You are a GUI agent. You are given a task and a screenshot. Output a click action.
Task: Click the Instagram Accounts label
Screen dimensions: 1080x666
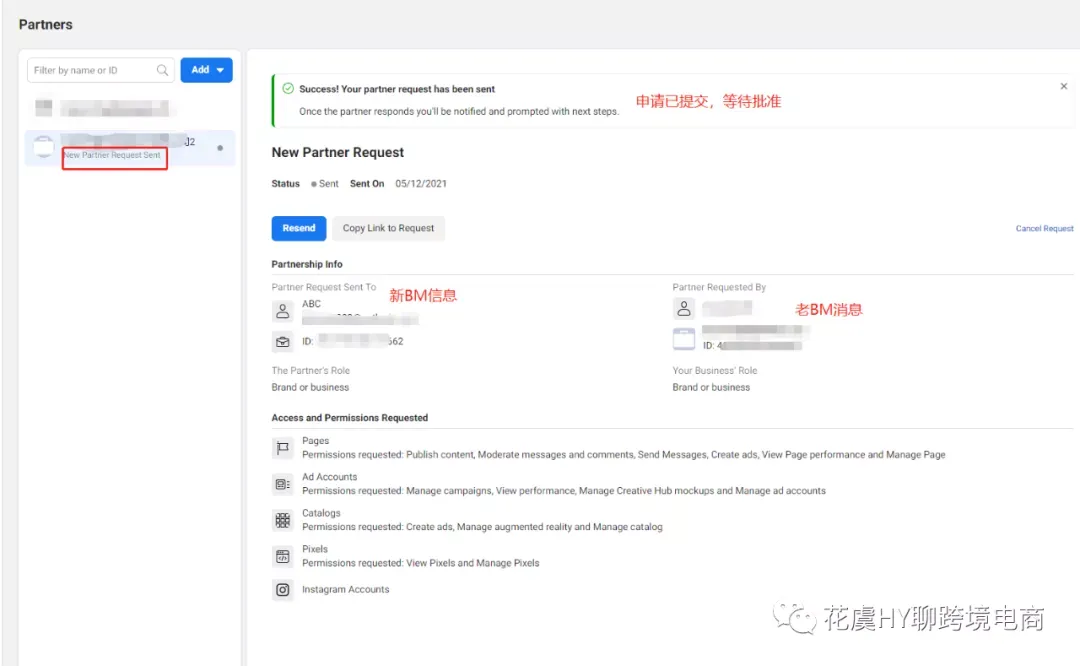345,590
